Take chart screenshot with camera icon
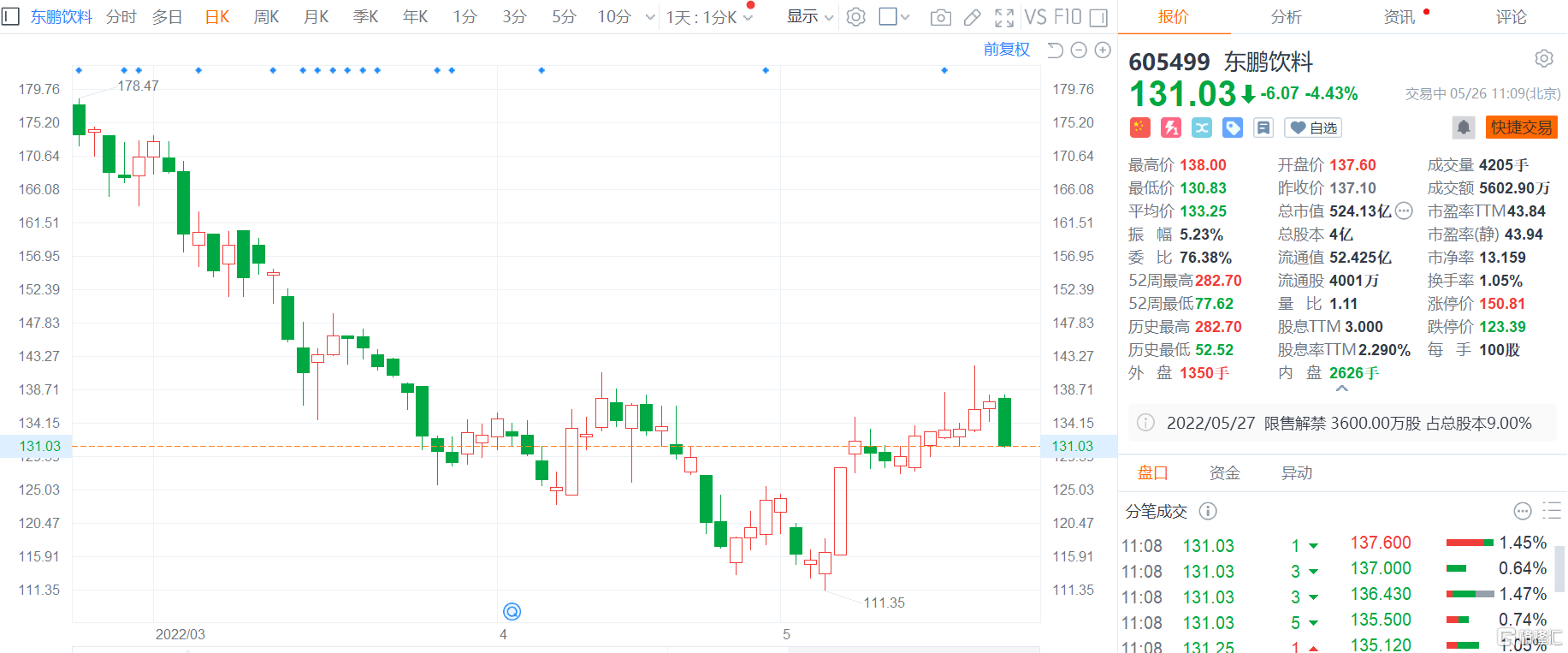 click(x=940, y=17)
